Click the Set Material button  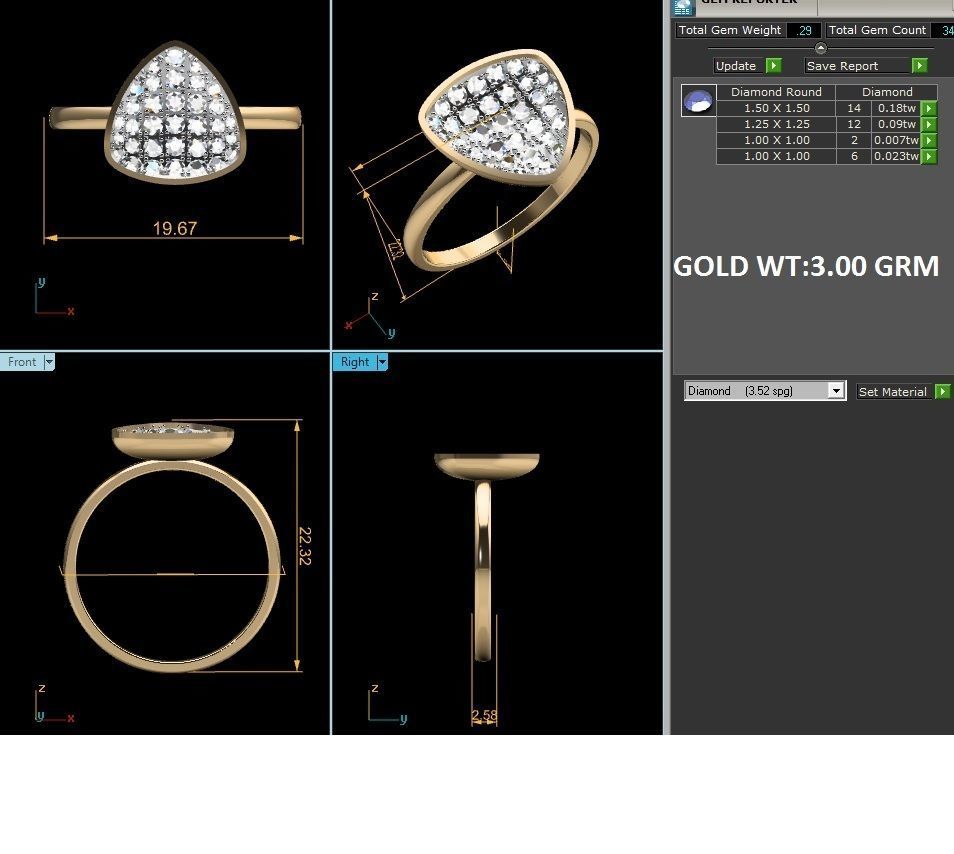click(893, 392)
